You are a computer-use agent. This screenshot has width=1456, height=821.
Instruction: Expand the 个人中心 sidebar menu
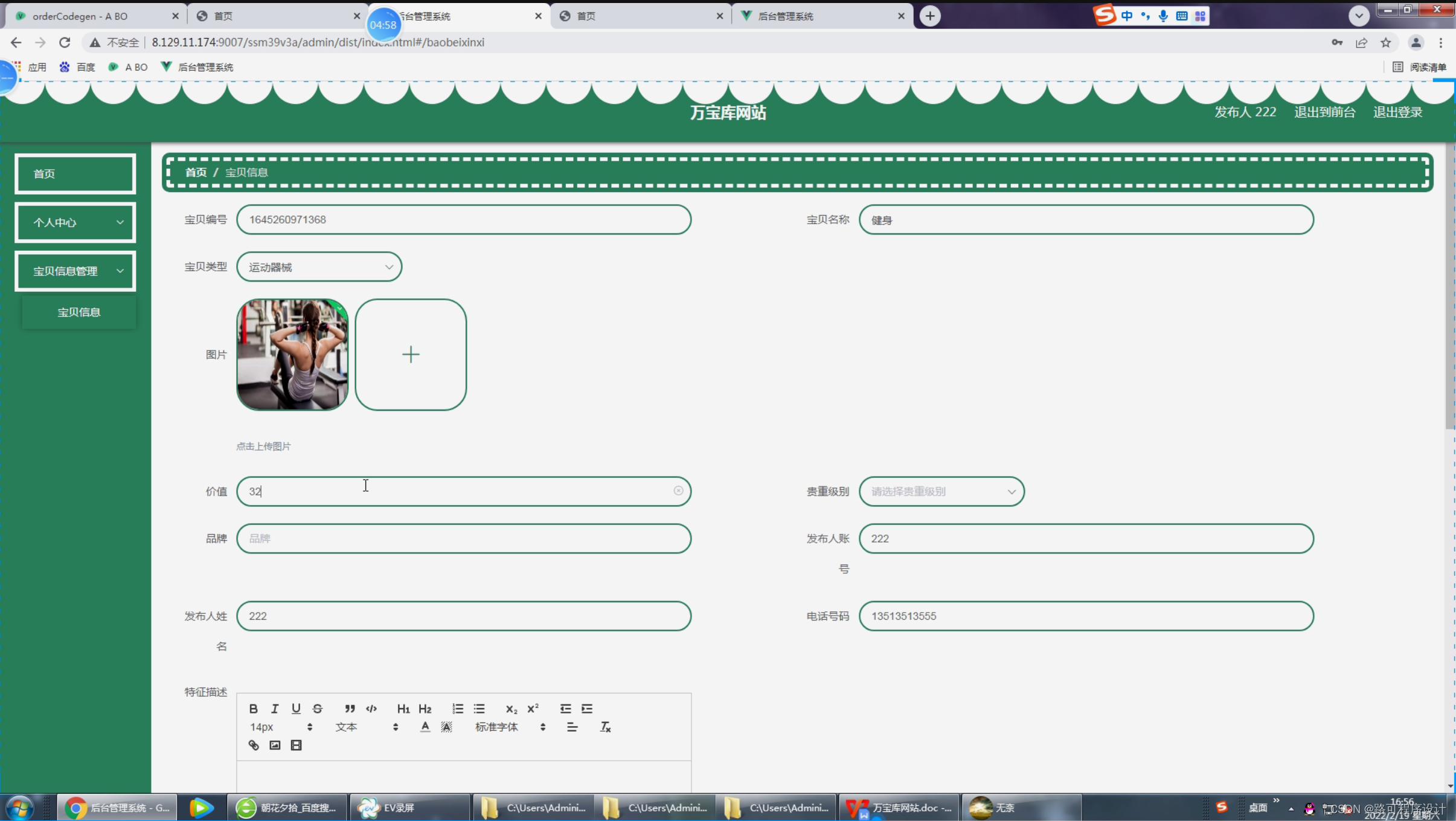(x=75, y=222)
